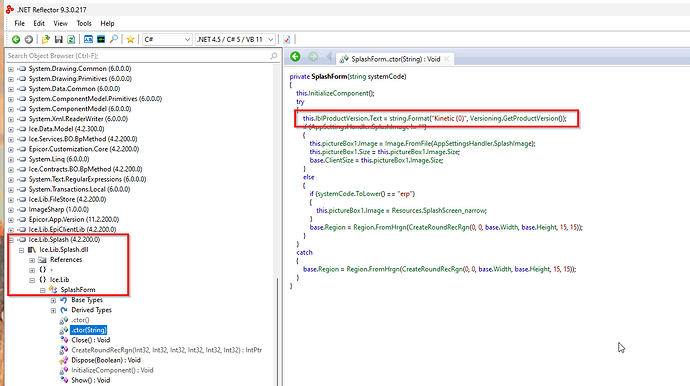Expand the Ice.Data.Model assembly node
The image size is (690, 386).
[x=11, y=129]
